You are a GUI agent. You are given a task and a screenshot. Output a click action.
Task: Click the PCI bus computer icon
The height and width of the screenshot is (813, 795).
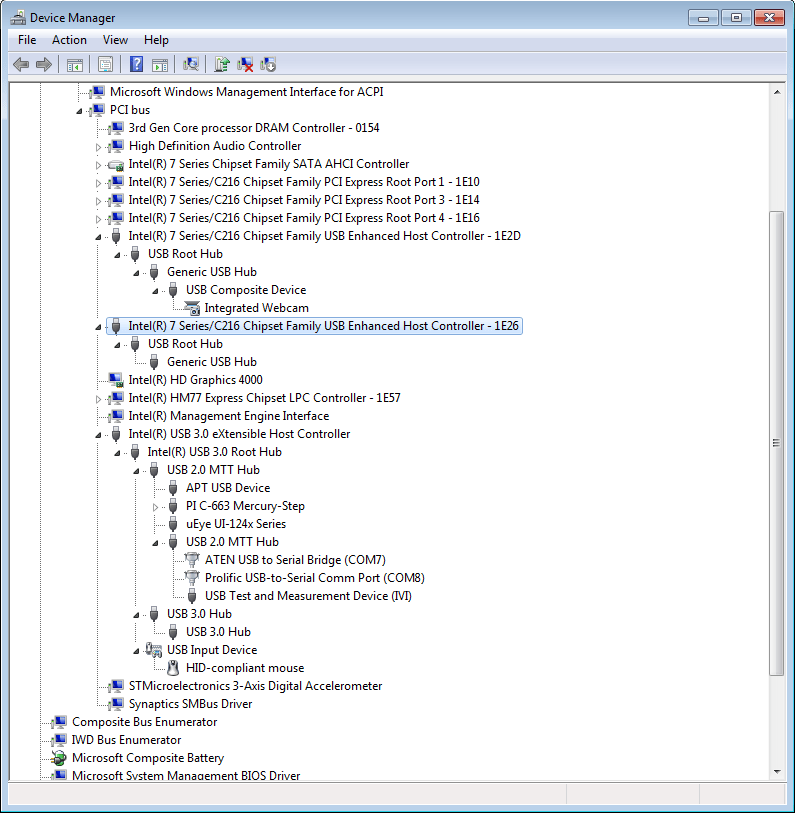click(96, 110)
